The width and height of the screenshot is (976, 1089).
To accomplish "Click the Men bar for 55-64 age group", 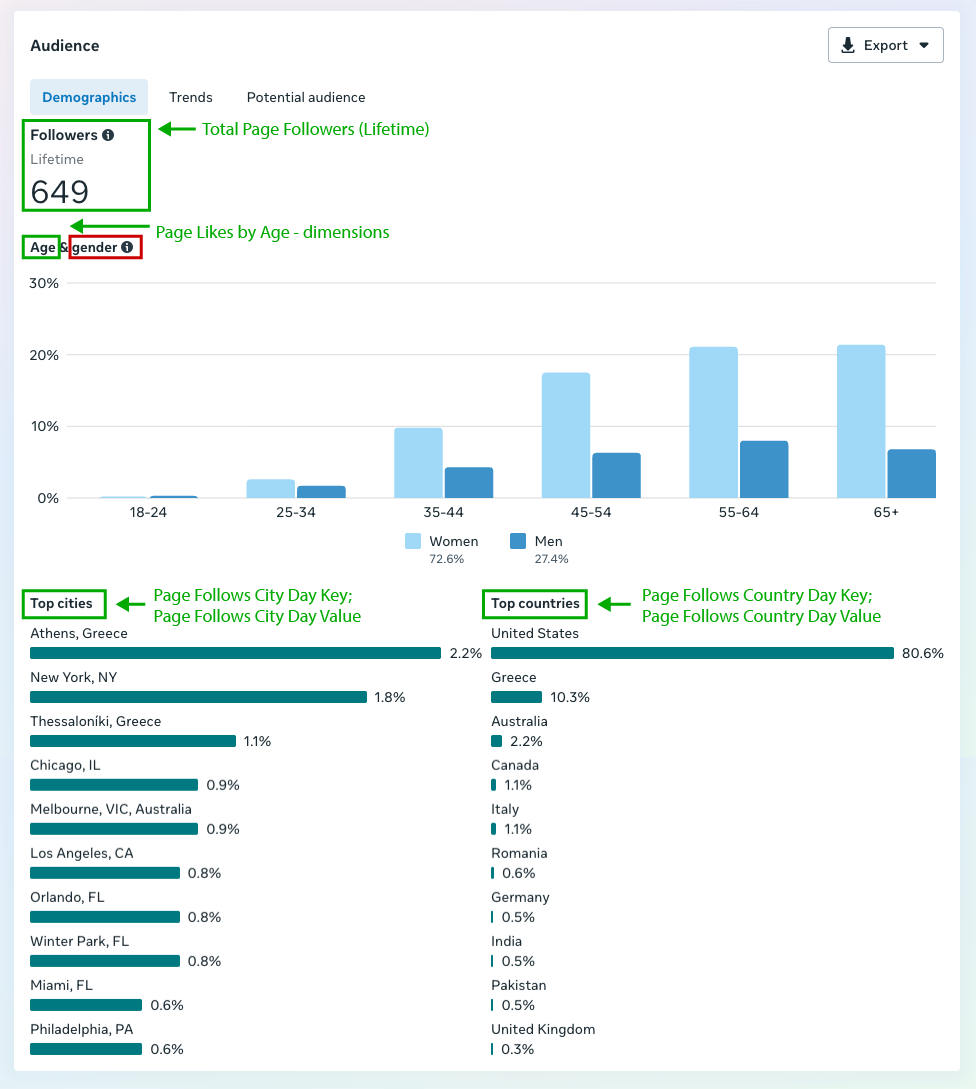I will (764, 469).
